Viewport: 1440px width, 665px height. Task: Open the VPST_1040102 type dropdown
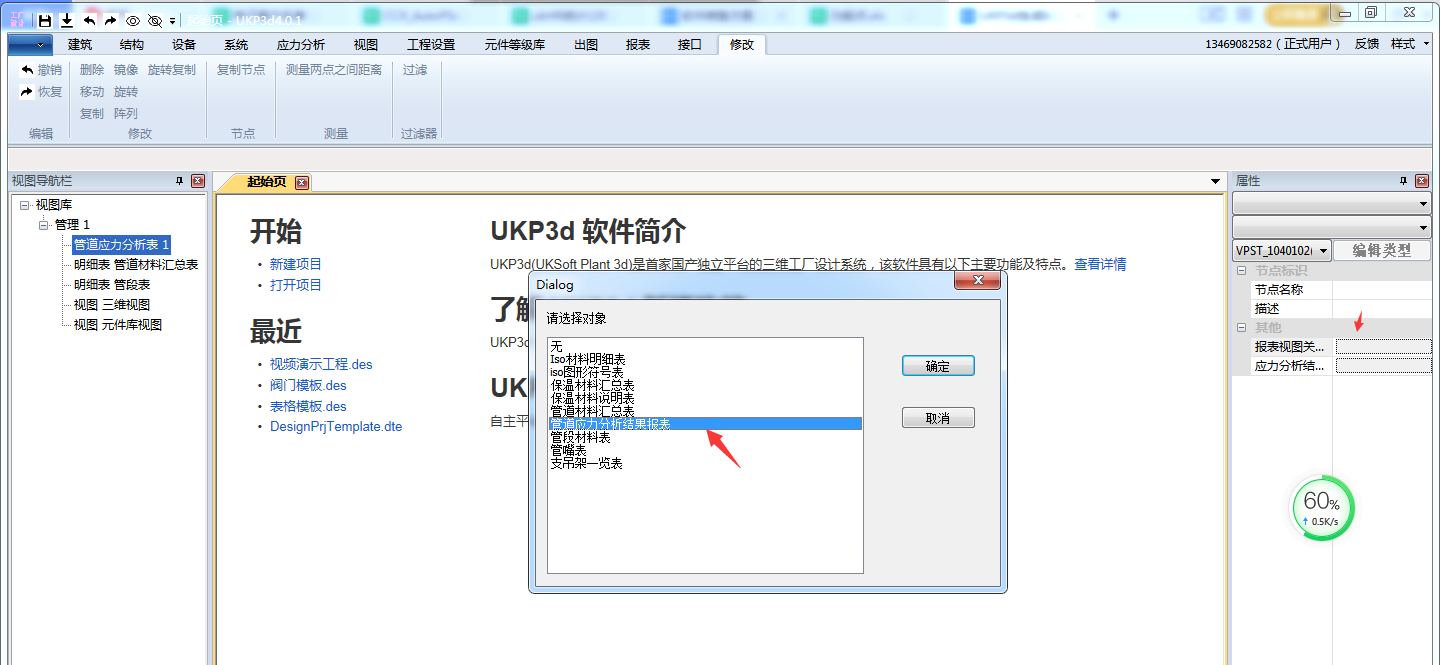click(x=1325, y=251)
